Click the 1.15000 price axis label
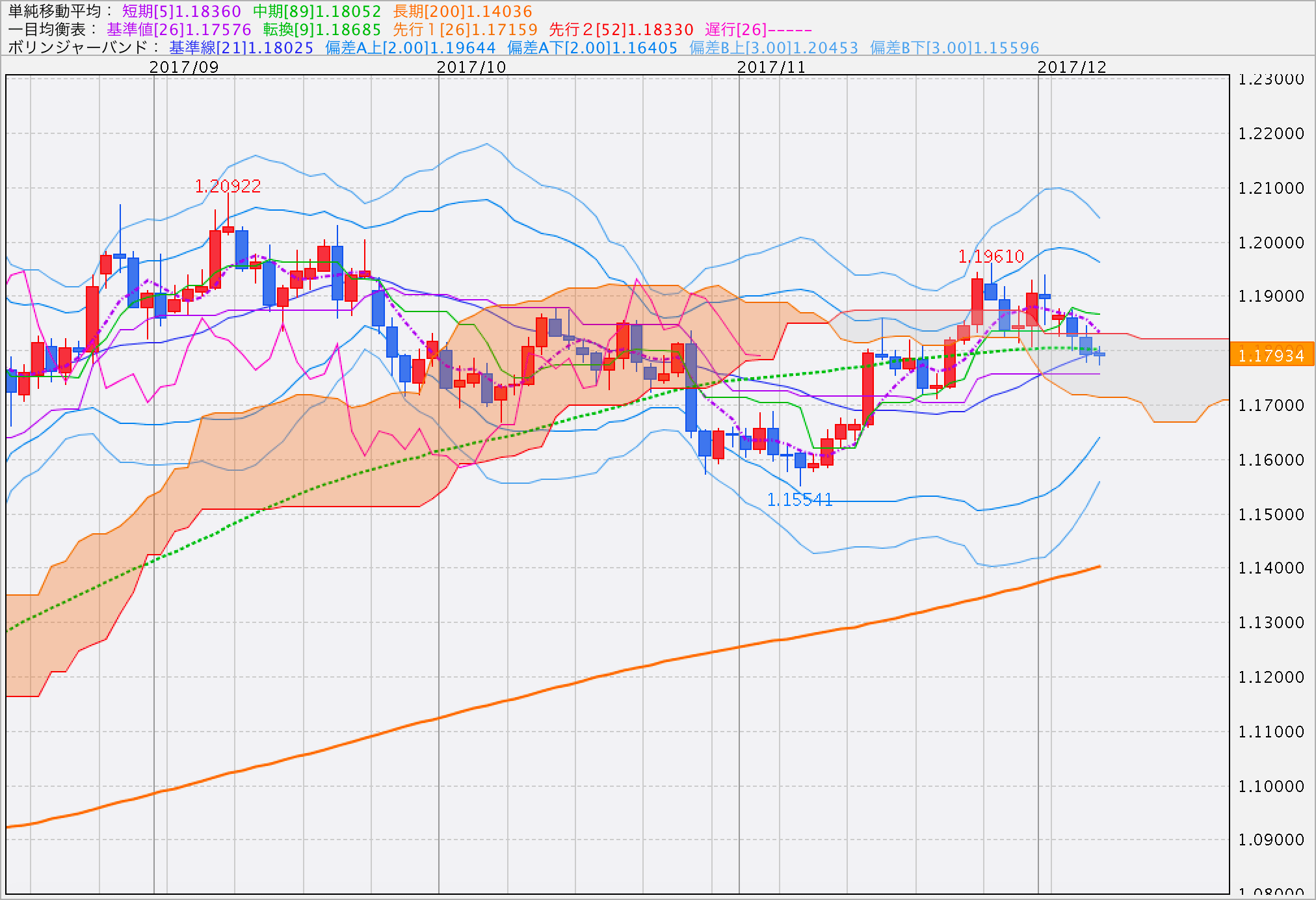The image size is (1316, 900). 1271,514
